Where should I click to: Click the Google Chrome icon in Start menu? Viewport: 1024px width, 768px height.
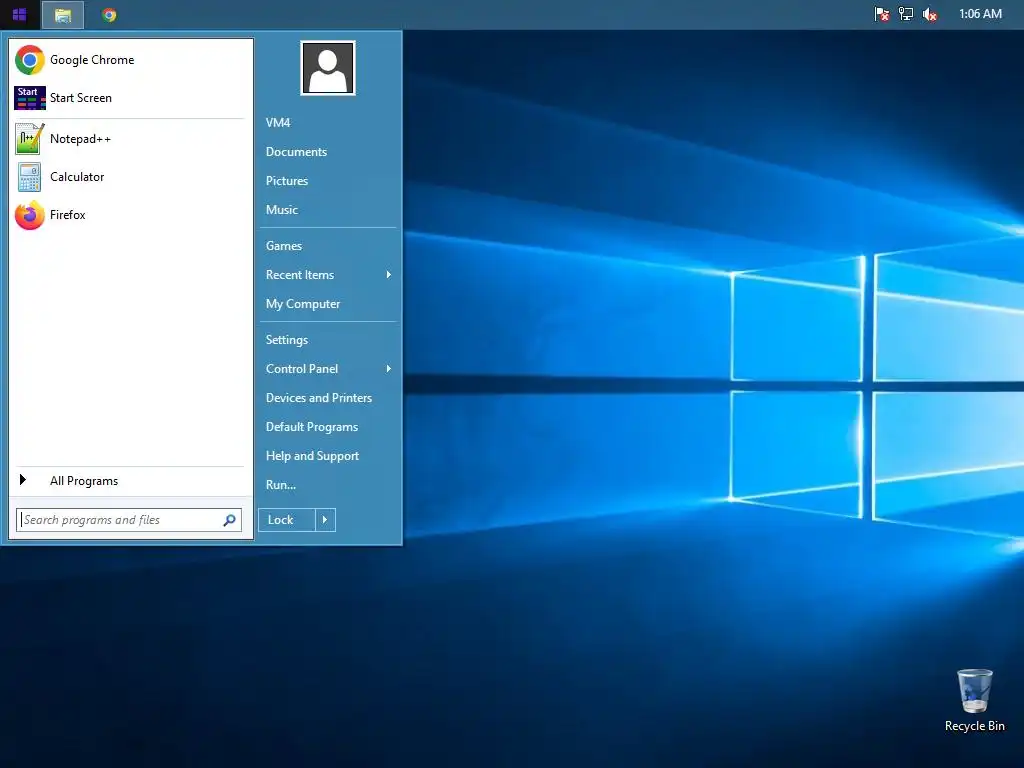coord(29,60)
